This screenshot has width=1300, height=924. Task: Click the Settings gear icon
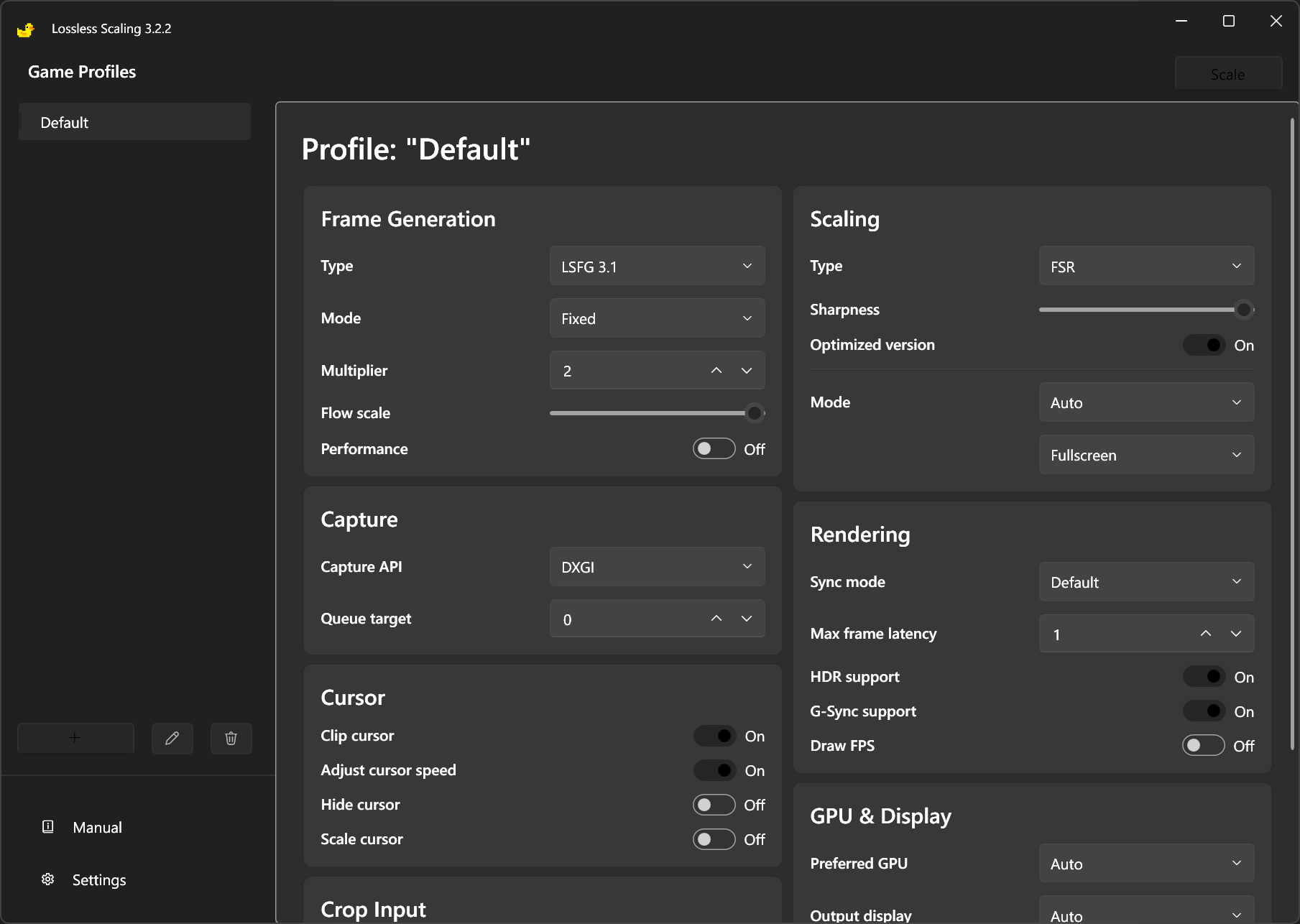tap(48, 879)
